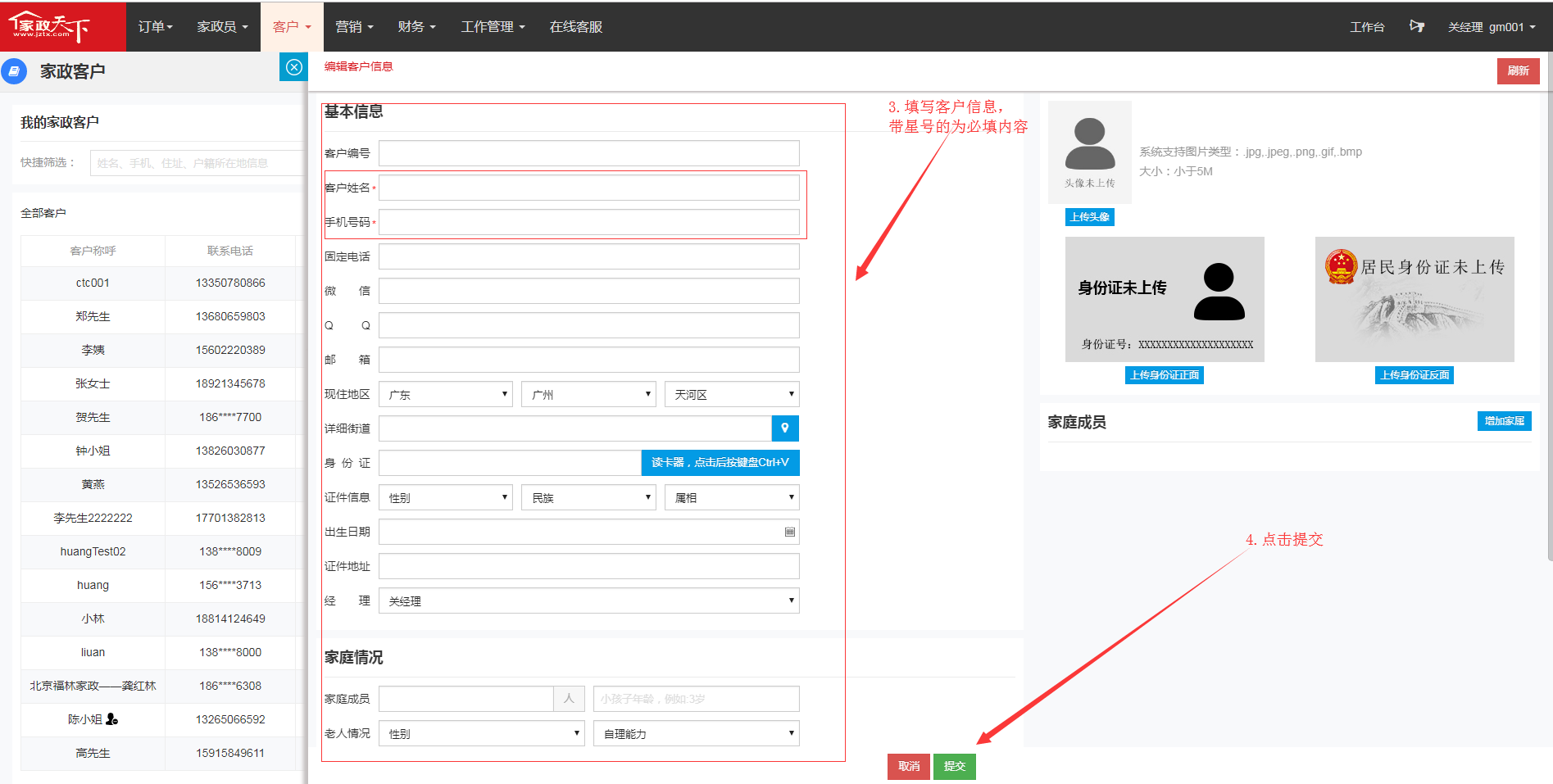The image size is (1553, 784).
Task: Click the 微信 input field
Action: tap(589, 291)
